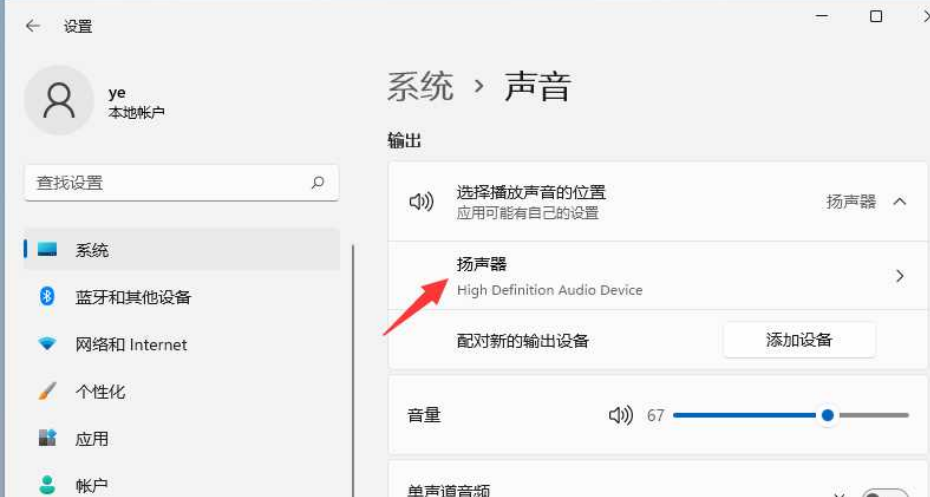Image resolution: width=930 pixels, height=497 pixels.
Task: Mute using the volume speaker icon
Action: [620, 415]
